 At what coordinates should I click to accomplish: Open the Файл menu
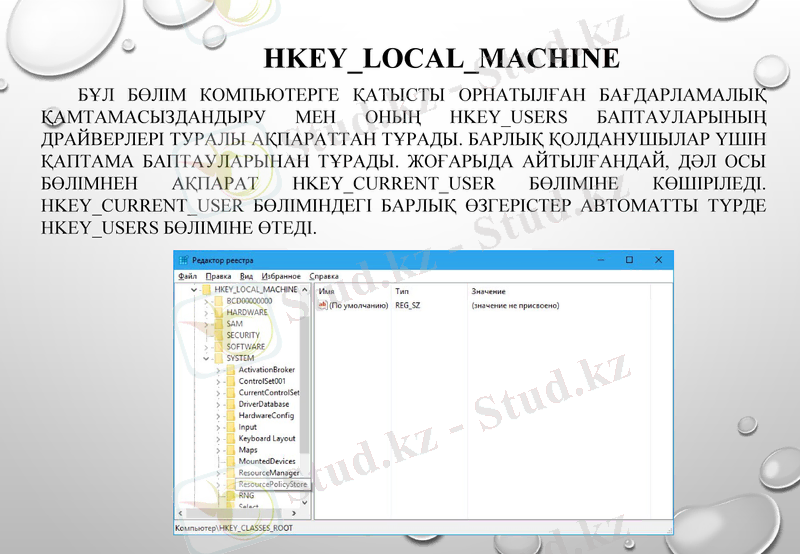[x=187, y=276]
